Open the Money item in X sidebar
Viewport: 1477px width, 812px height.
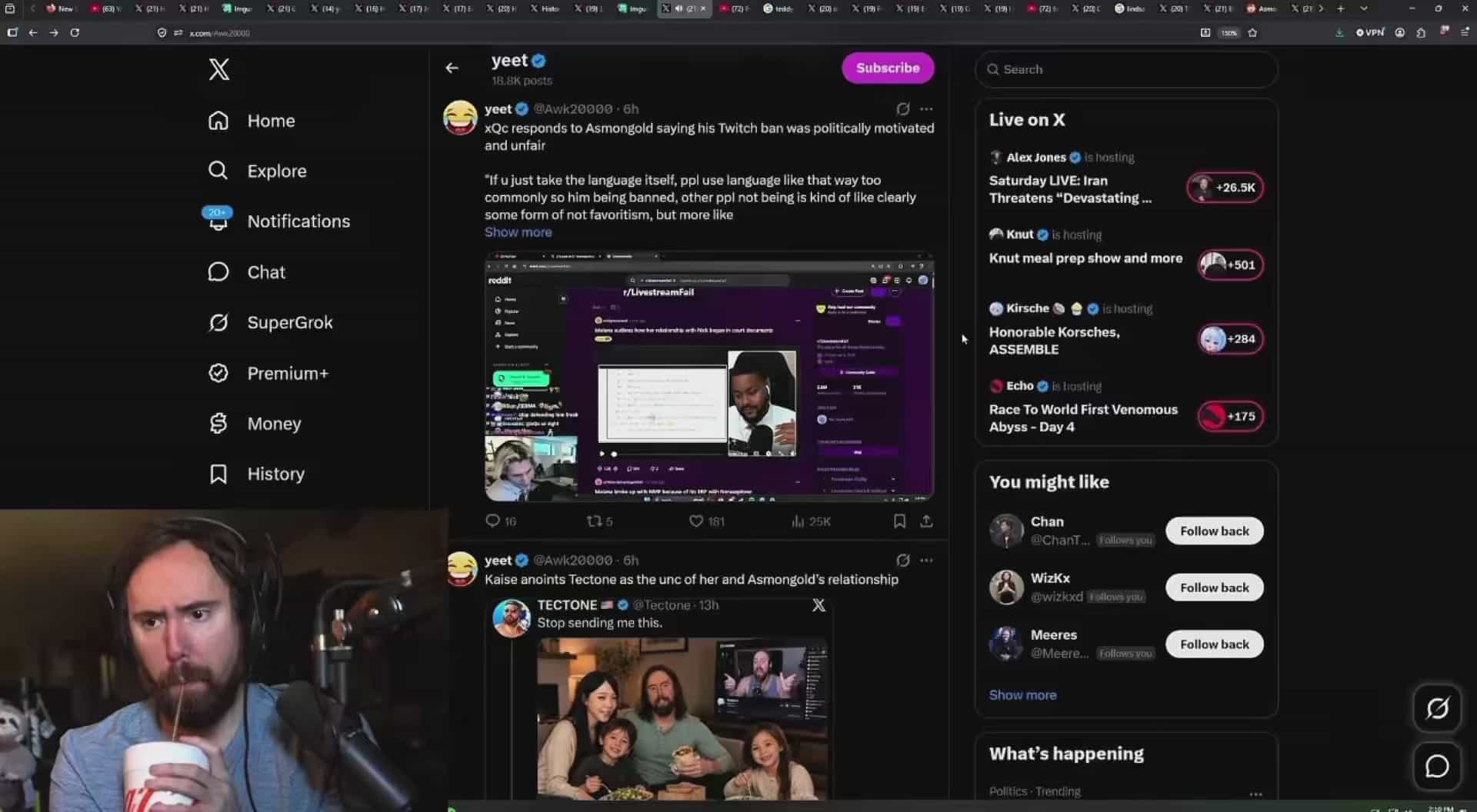(255, 424)
